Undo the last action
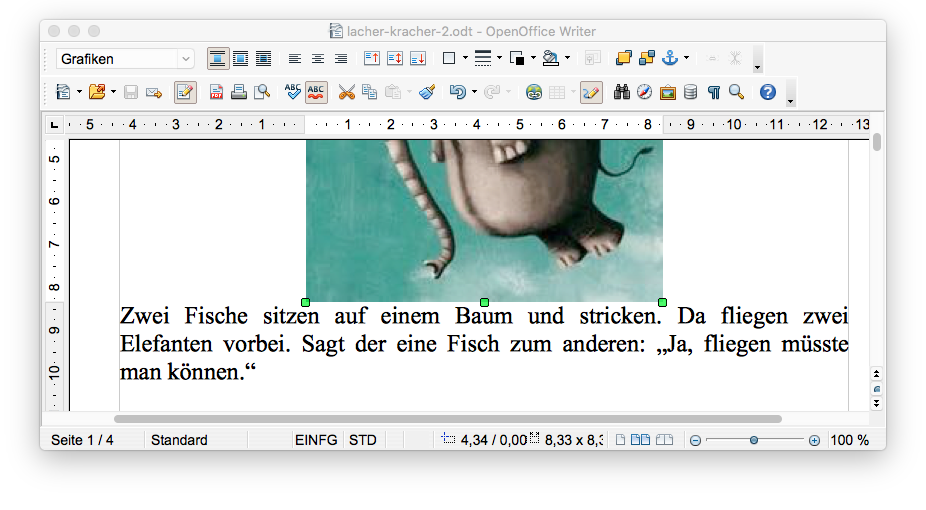 pos(457,92)
